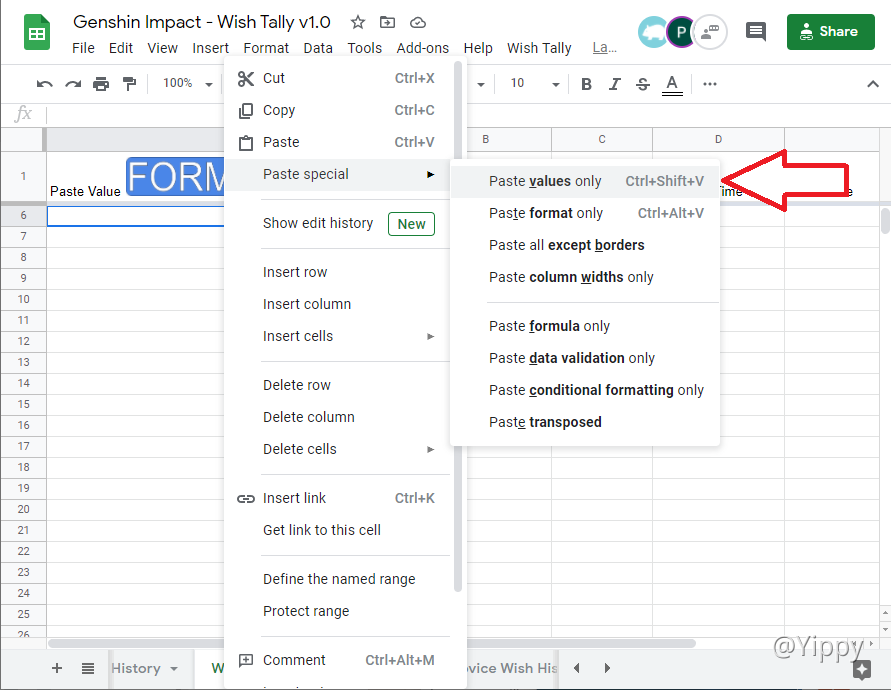The image size is (891, 690).
Task: Select Paste transposed option
Action: coord(545,422)
